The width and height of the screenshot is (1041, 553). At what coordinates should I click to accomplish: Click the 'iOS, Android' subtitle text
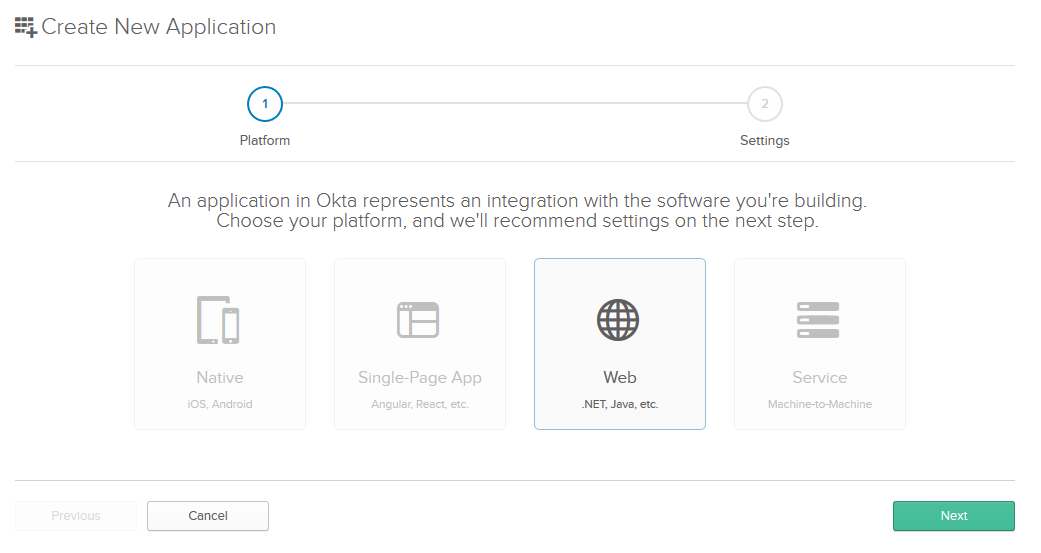point(220,405)
